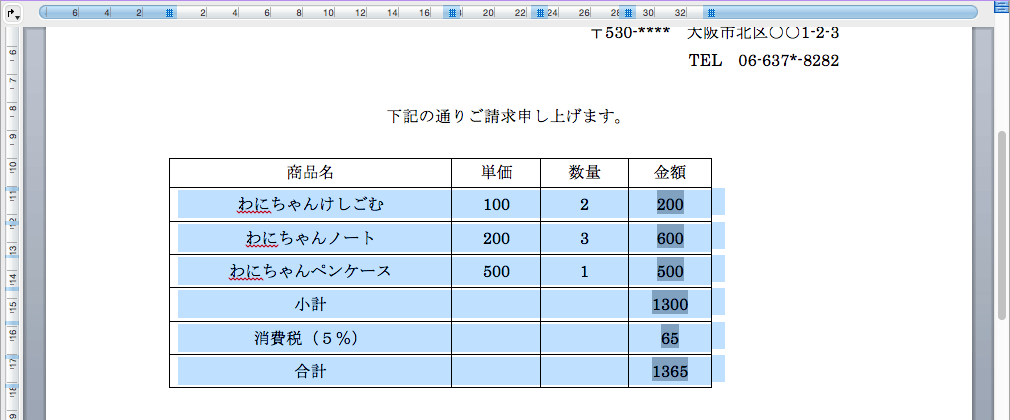Click the vertical scrollbar thumb

click(1002, 225)
